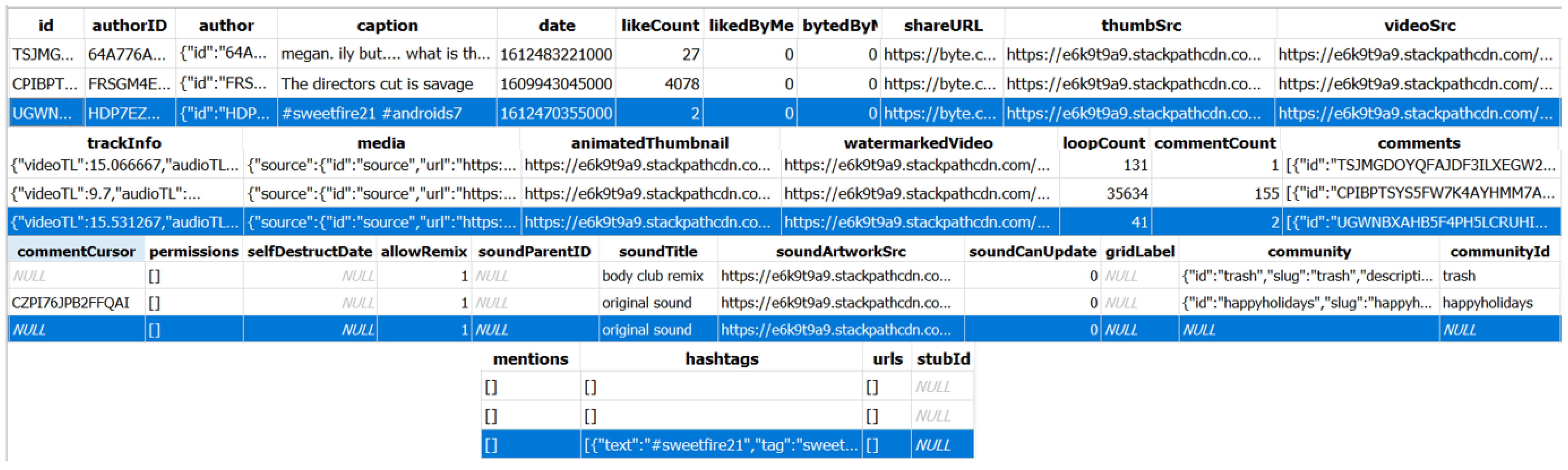
Task: Sort by the 'likeCount' column header
Action: tap(660, 26)
